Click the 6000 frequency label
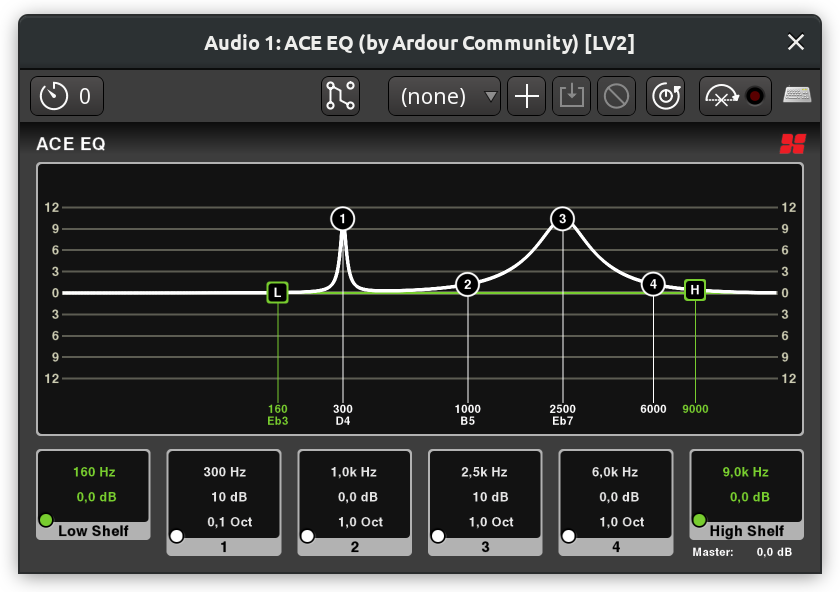Image resolution: width=840 pixels, height=592 pixels. (653, 409)
